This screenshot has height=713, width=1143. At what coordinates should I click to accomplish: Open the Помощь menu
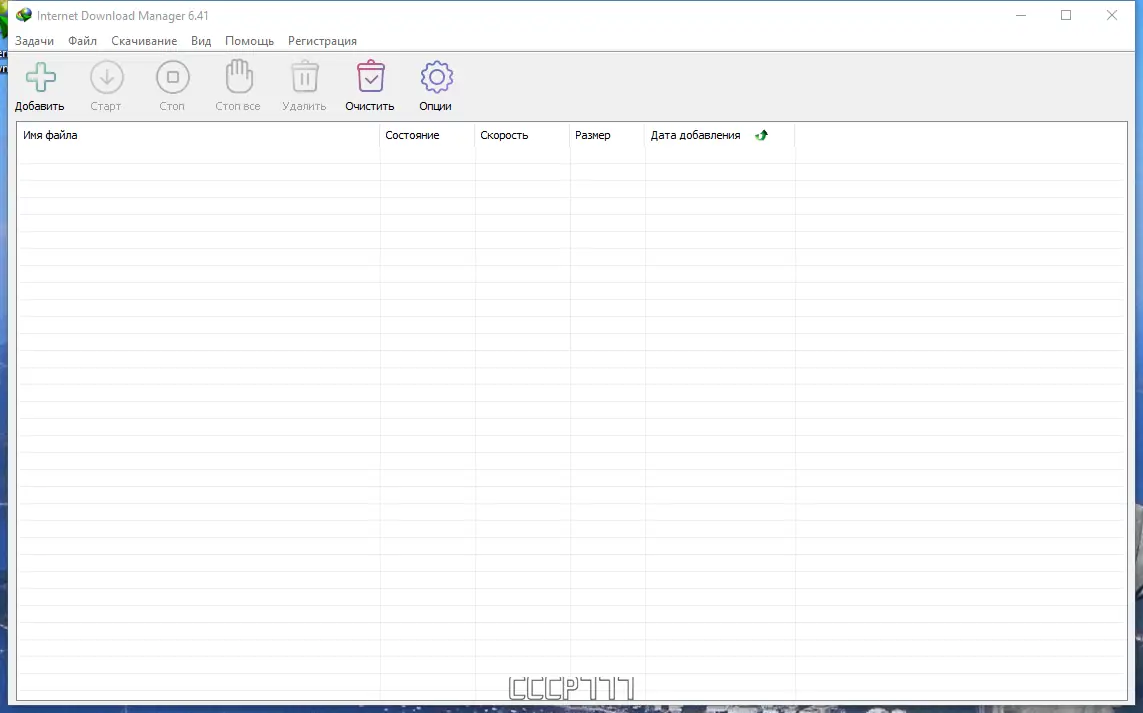coord(249,41)
